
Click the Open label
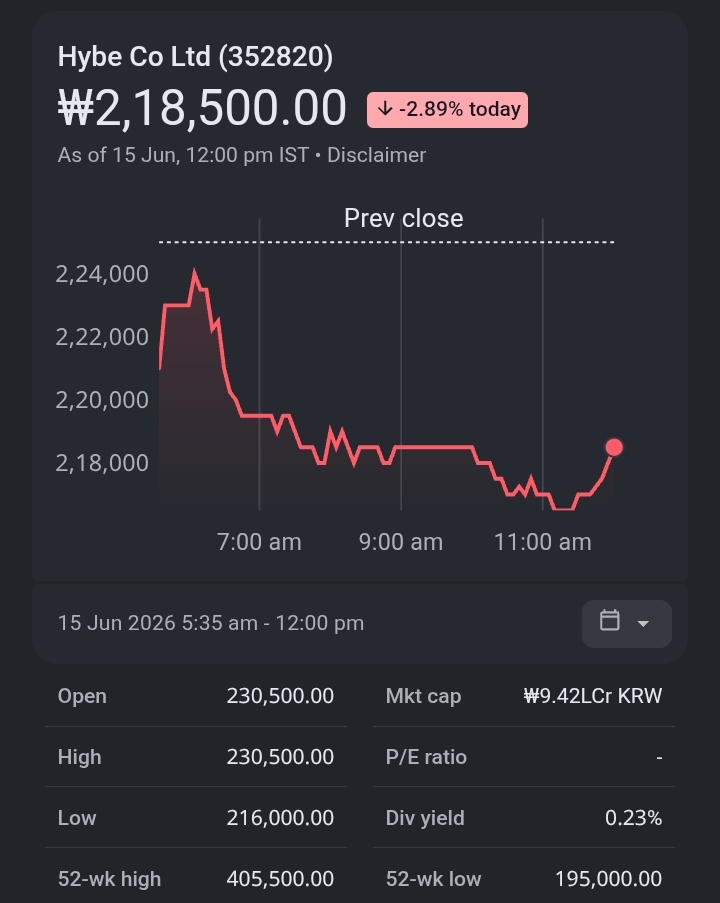click(82, 696)
